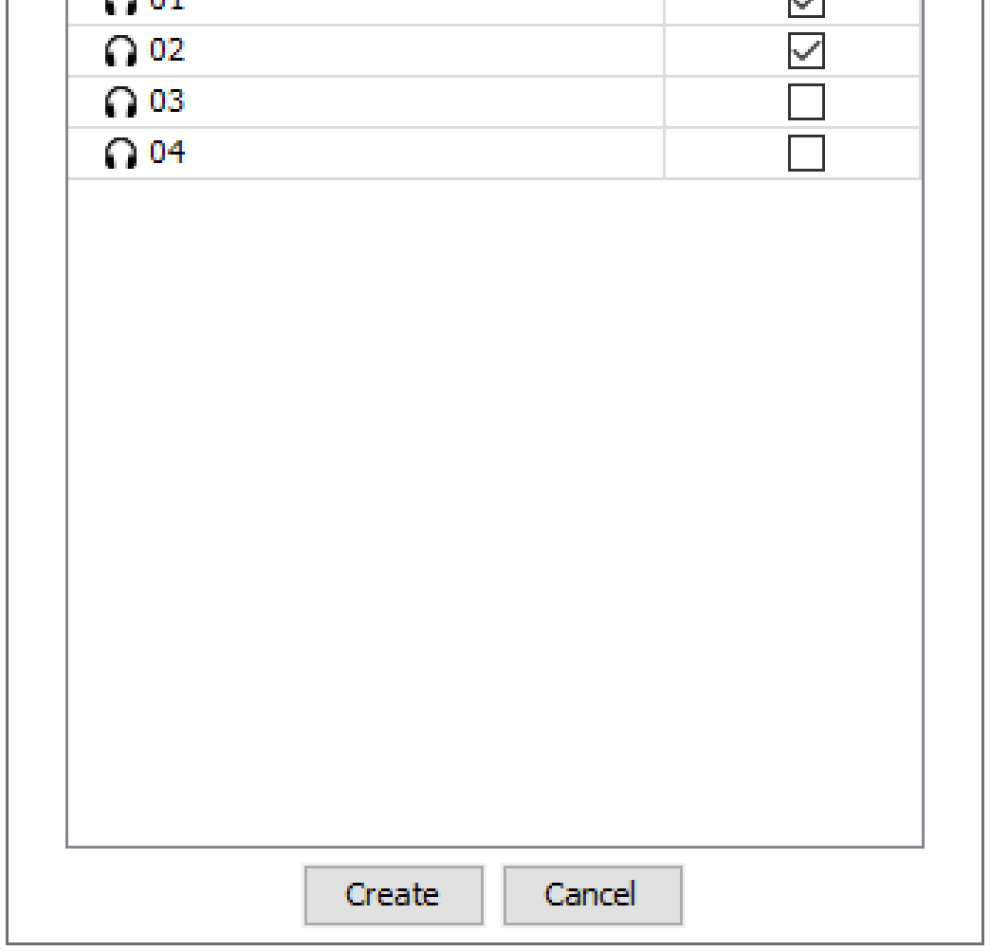Tick the checkbox in row 04
This screenshot has height=951, width=990.
[x=806, y=153]
